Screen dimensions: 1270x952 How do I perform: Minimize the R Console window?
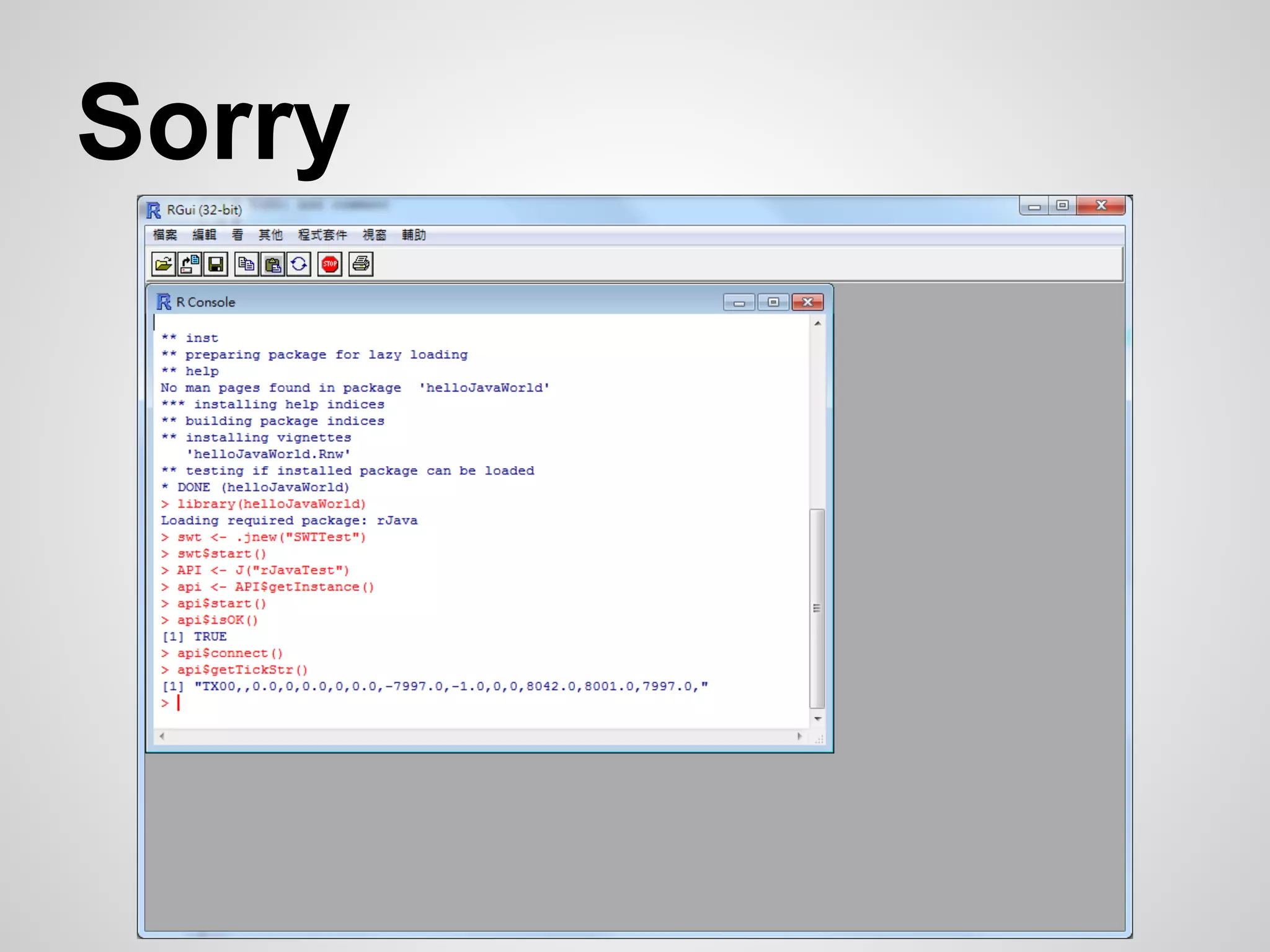739,302
